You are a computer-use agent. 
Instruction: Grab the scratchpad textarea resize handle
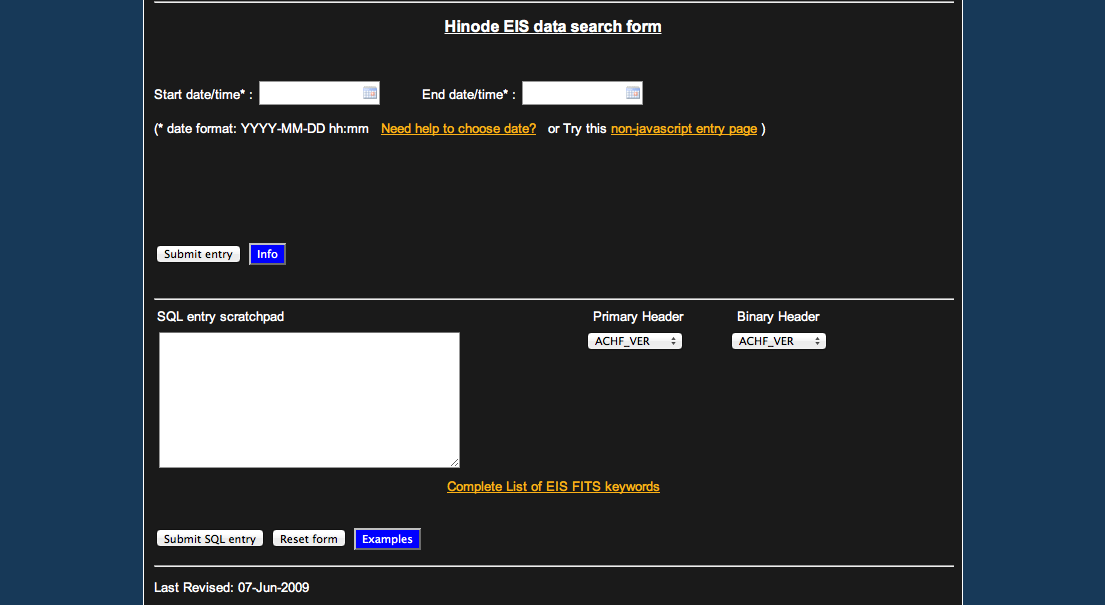[x=455, y=463]
